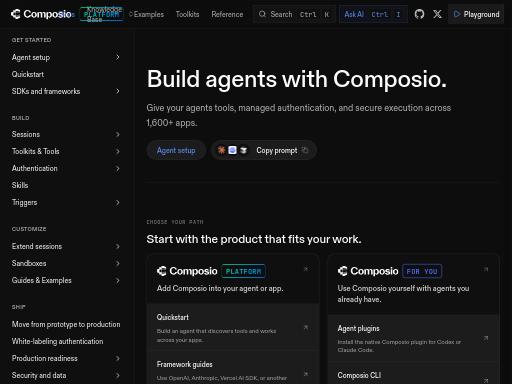Expand the Sandboxes chevron
The width and height of the screenshot is (512, 384).
[117, 263]
